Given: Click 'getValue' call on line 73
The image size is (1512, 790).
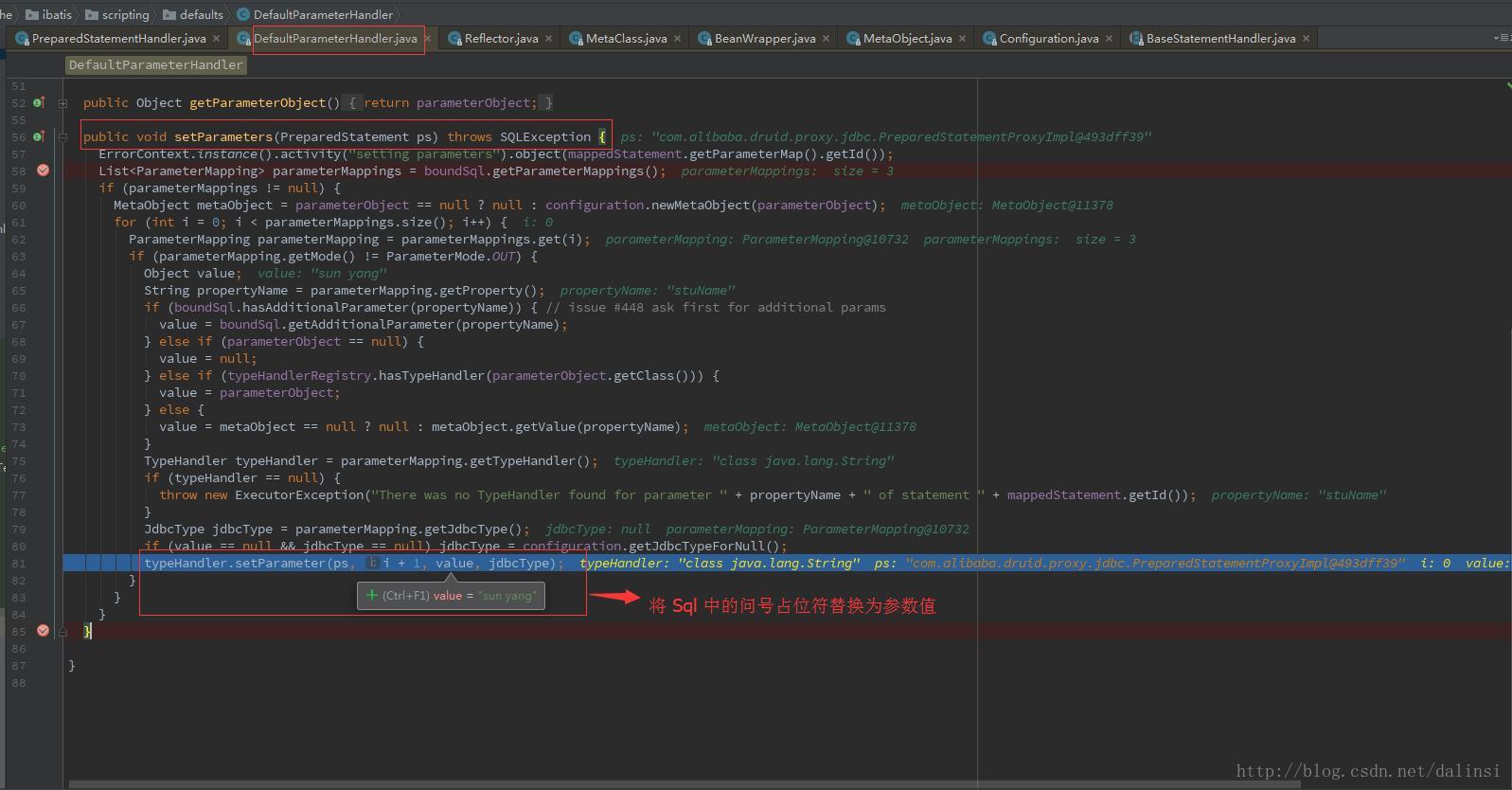Looking at the screenshot, I should (x=545, y=426).
